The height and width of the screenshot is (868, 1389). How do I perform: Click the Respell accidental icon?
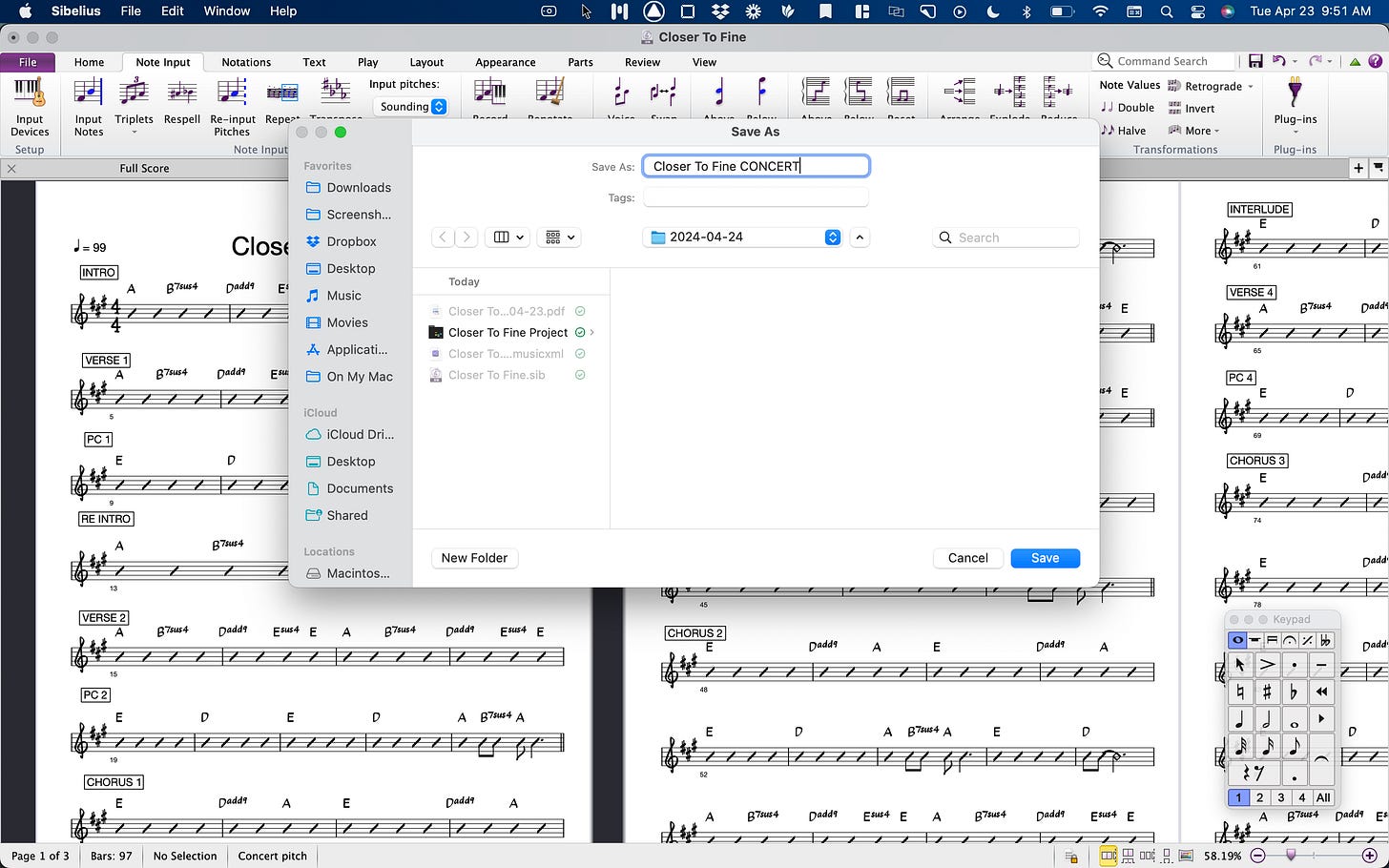coord(182,93)
